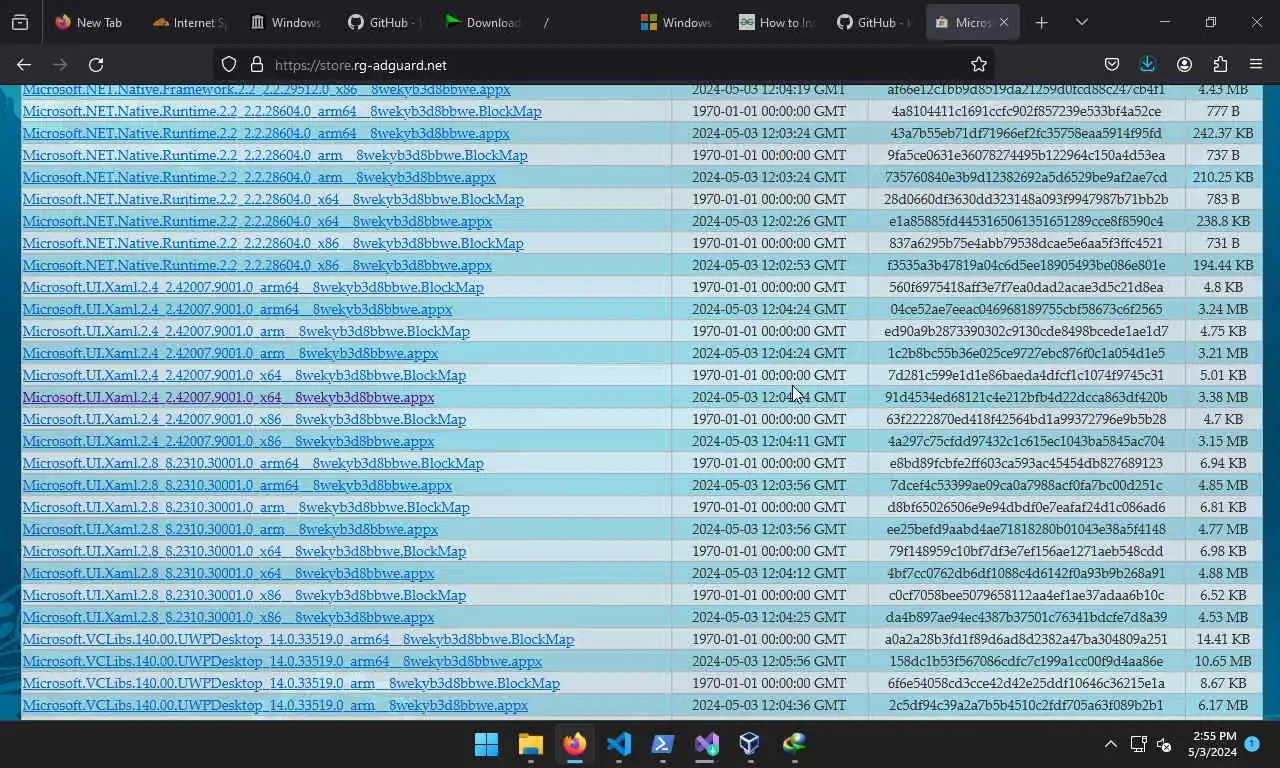Click date 2024-05-03 12:05:56 GMT
The height and width of the screenshot is (768, 1280).
coord(769,661)
